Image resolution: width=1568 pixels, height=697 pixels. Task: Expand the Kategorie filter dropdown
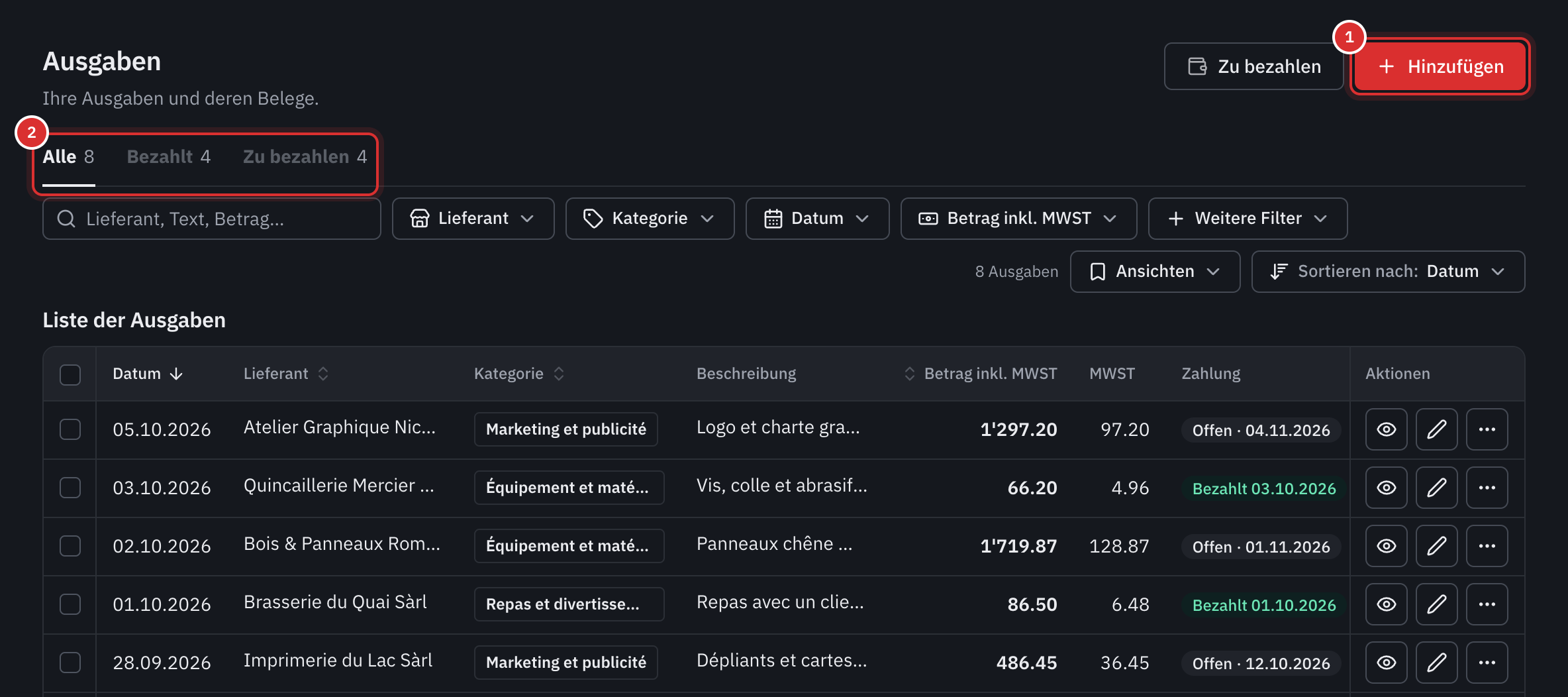coord(650,219)
